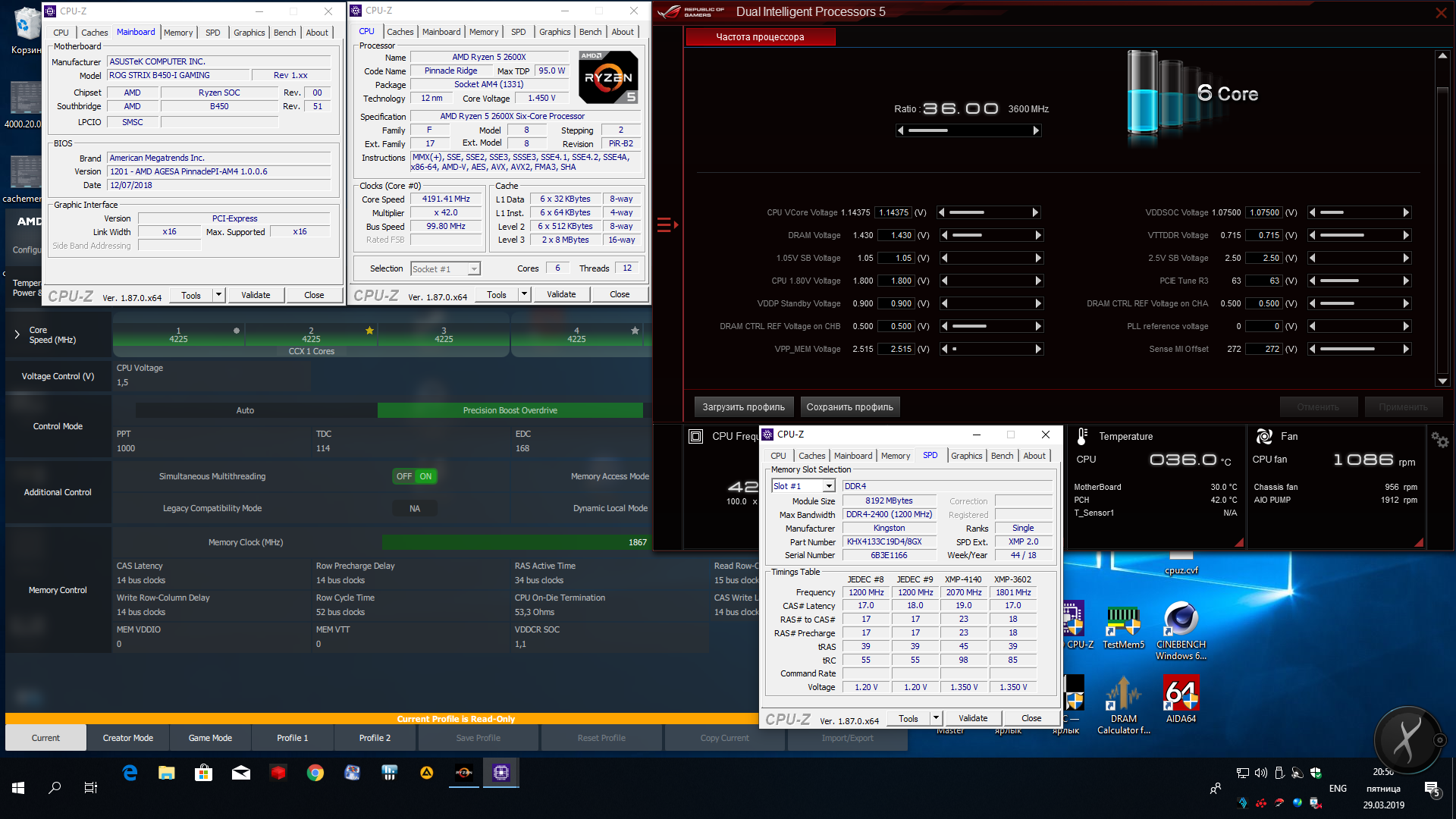Image resolution: width=1456 pixels, height=819 pixels.
Task: Open Microsoft Edge from taskbar
Action: point(130,773)
